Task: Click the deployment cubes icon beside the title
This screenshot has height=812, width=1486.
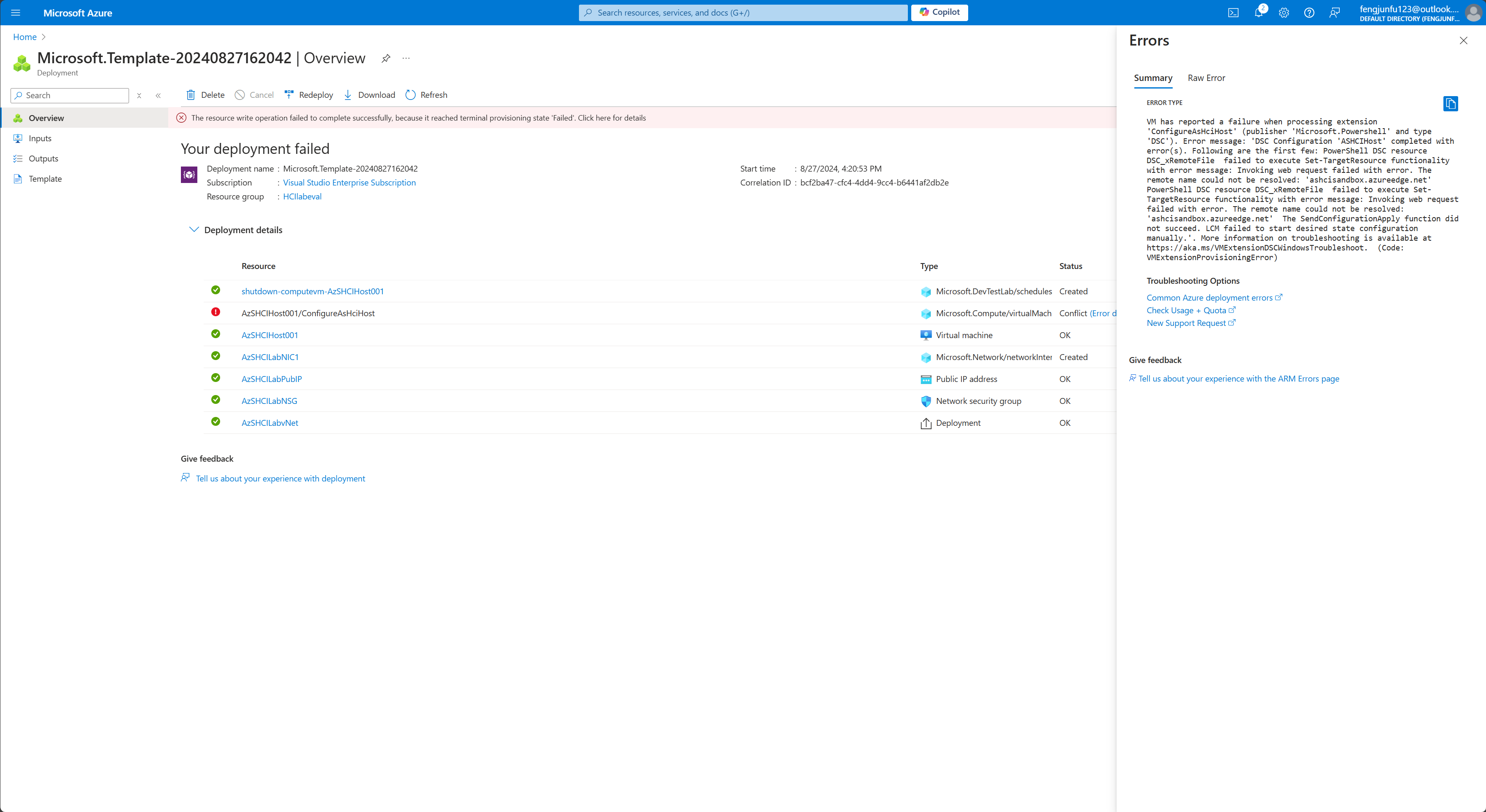Action: (x=22, y=63)
